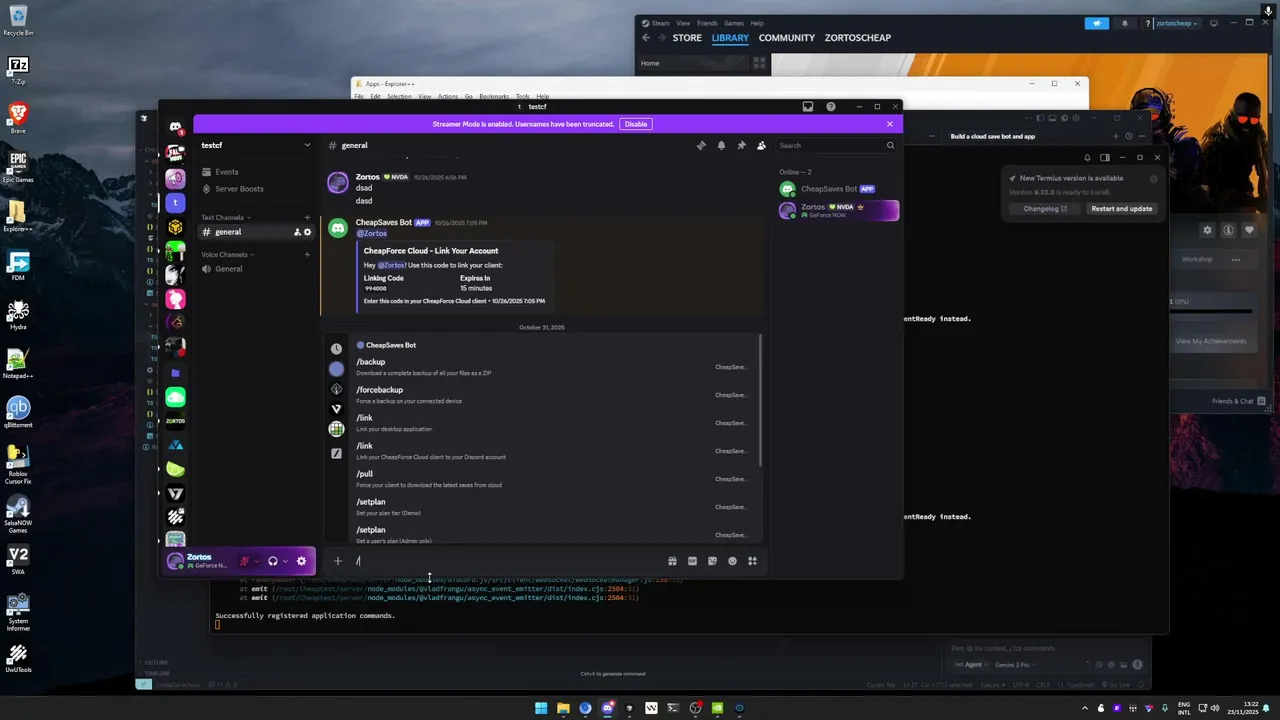Open Steam game settings gear icon
This screenshot has height=720, width=1280.
pos(1207,230)
